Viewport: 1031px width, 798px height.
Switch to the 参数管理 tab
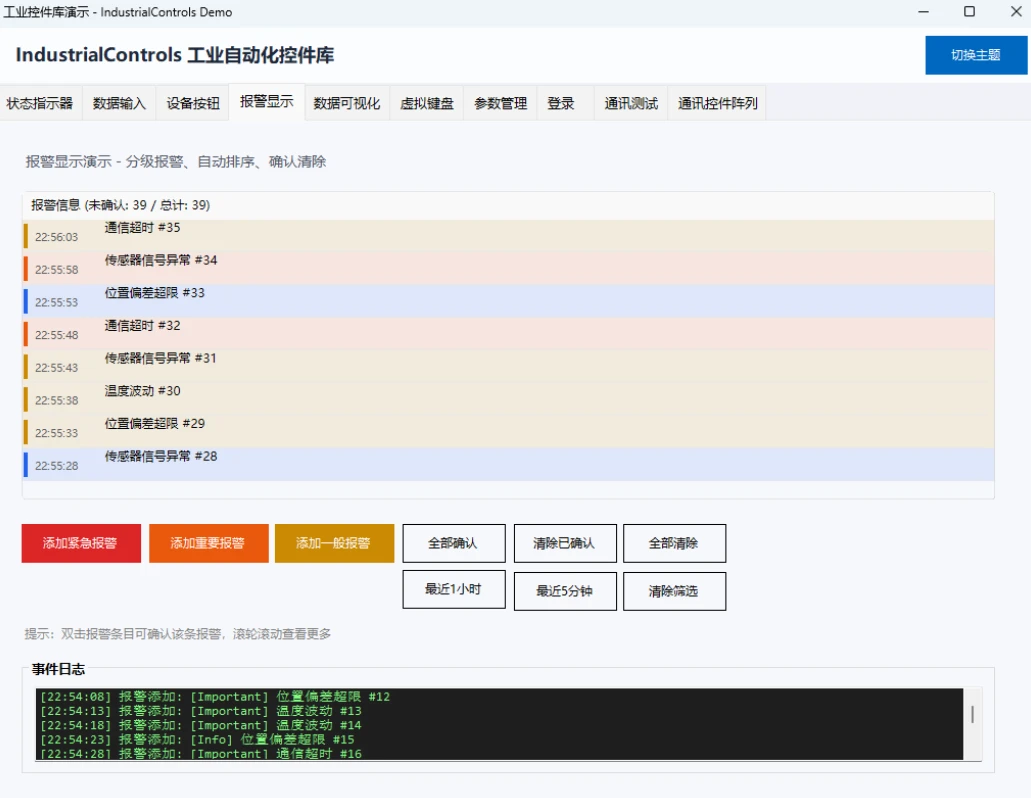(500, 103)
